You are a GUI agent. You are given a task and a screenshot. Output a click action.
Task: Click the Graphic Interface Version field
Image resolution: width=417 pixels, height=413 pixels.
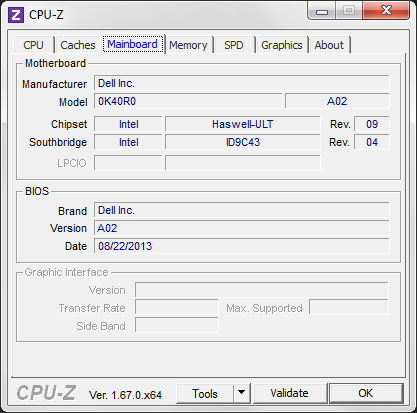(262, 290)
